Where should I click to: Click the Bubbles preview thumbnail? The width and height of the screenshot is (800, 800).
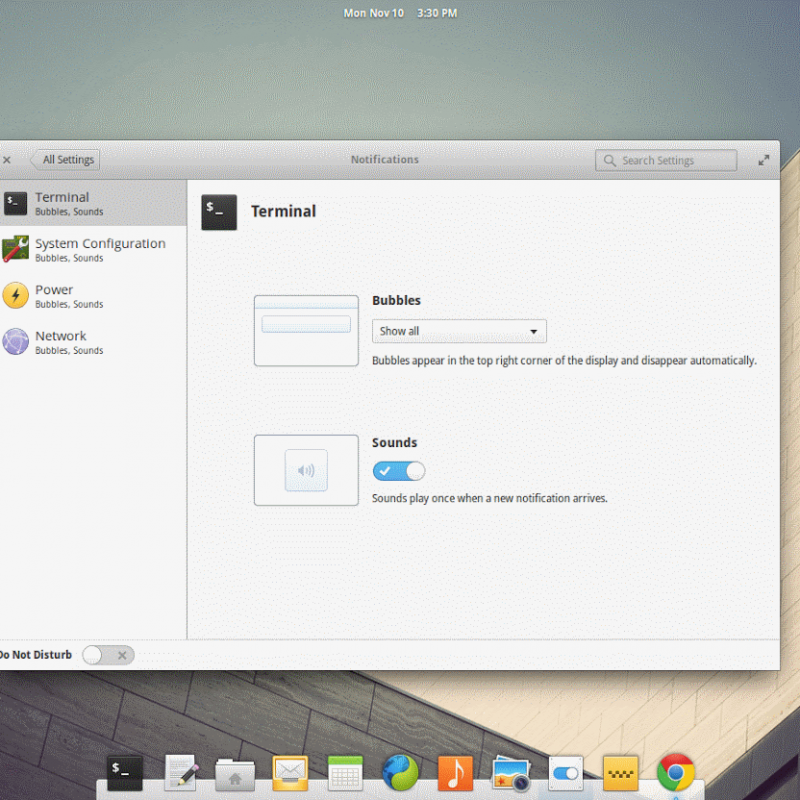coord(306,330)
